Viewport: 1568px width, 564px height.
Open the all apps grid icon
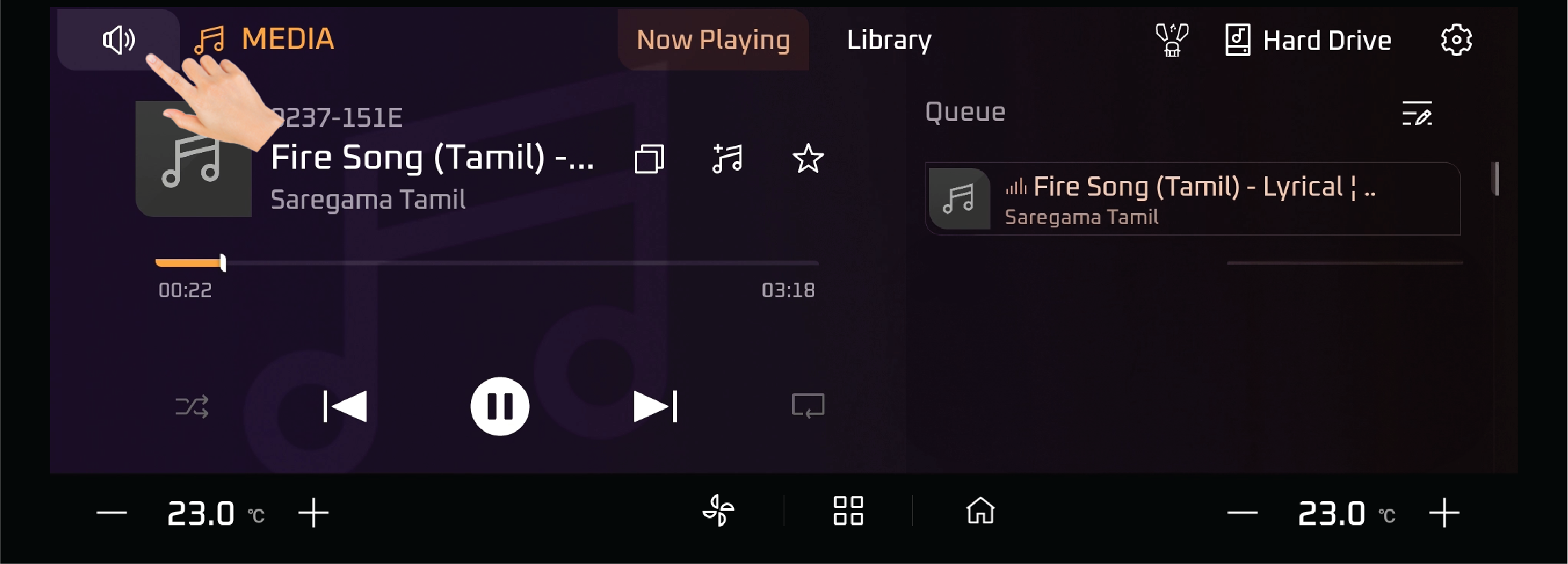click(x=848, y=511)
